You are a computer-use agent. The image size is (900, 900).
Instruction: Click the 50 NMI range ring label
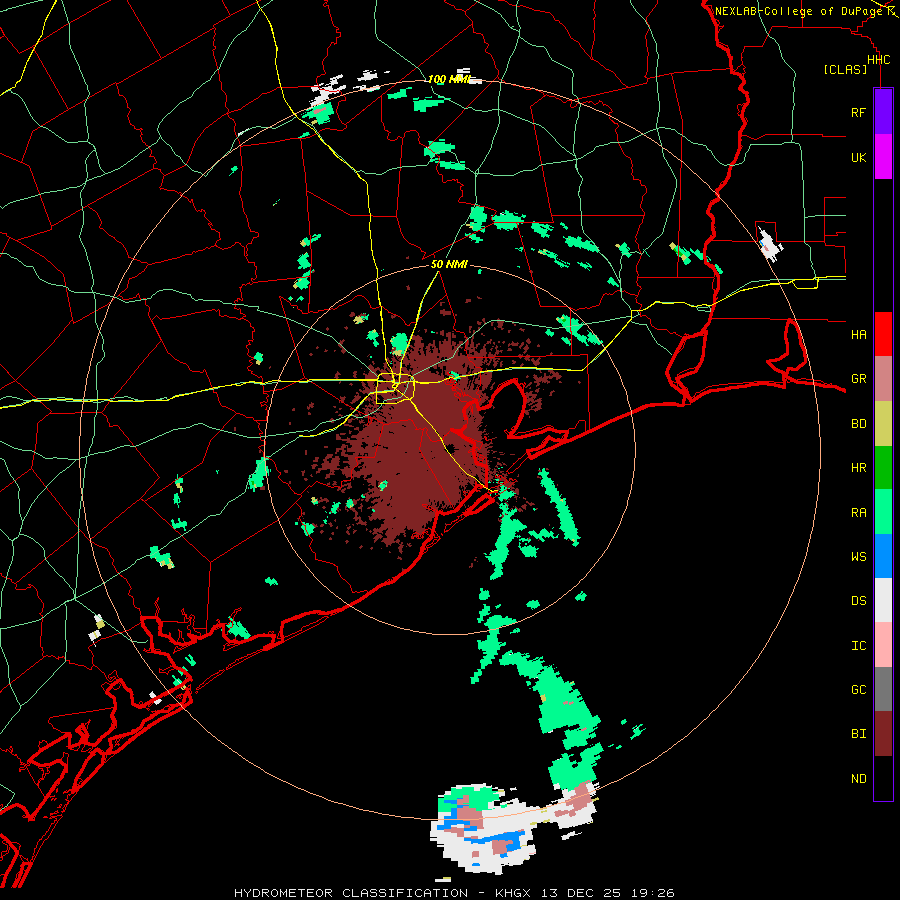tap(449, 265)
